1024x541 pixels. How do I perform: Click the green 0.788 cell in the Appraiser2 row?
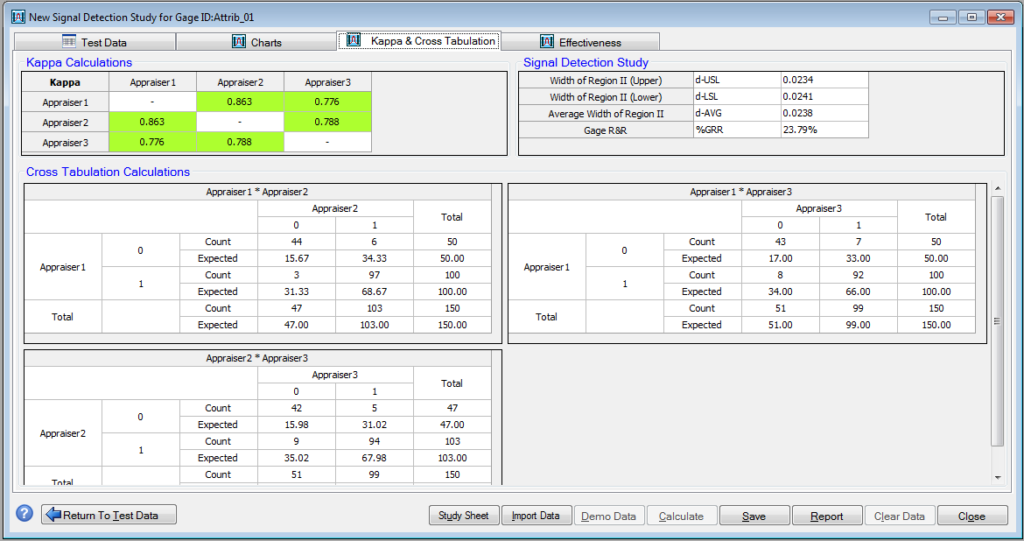(x=327, y=122)
